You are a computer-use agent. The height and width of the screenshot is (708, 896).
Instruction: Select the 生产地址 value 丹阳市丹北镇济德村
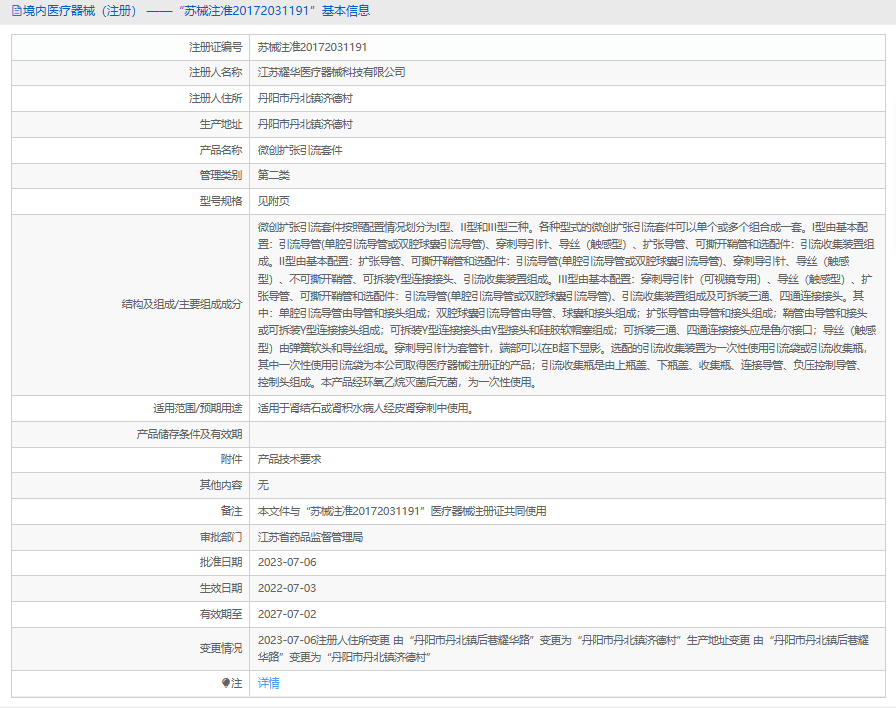point(305,124)
